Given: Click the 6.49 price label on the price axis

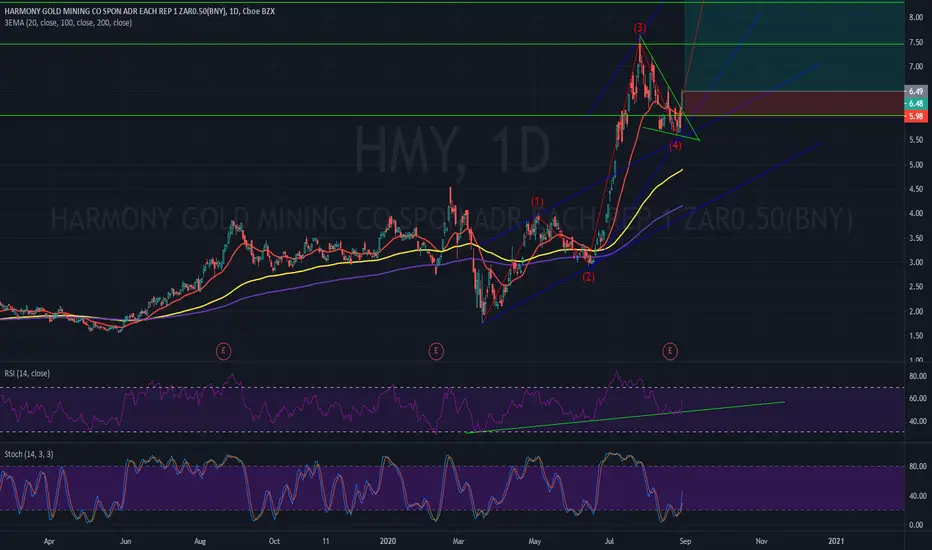Looking at the screenshot, I should point(916,91).
